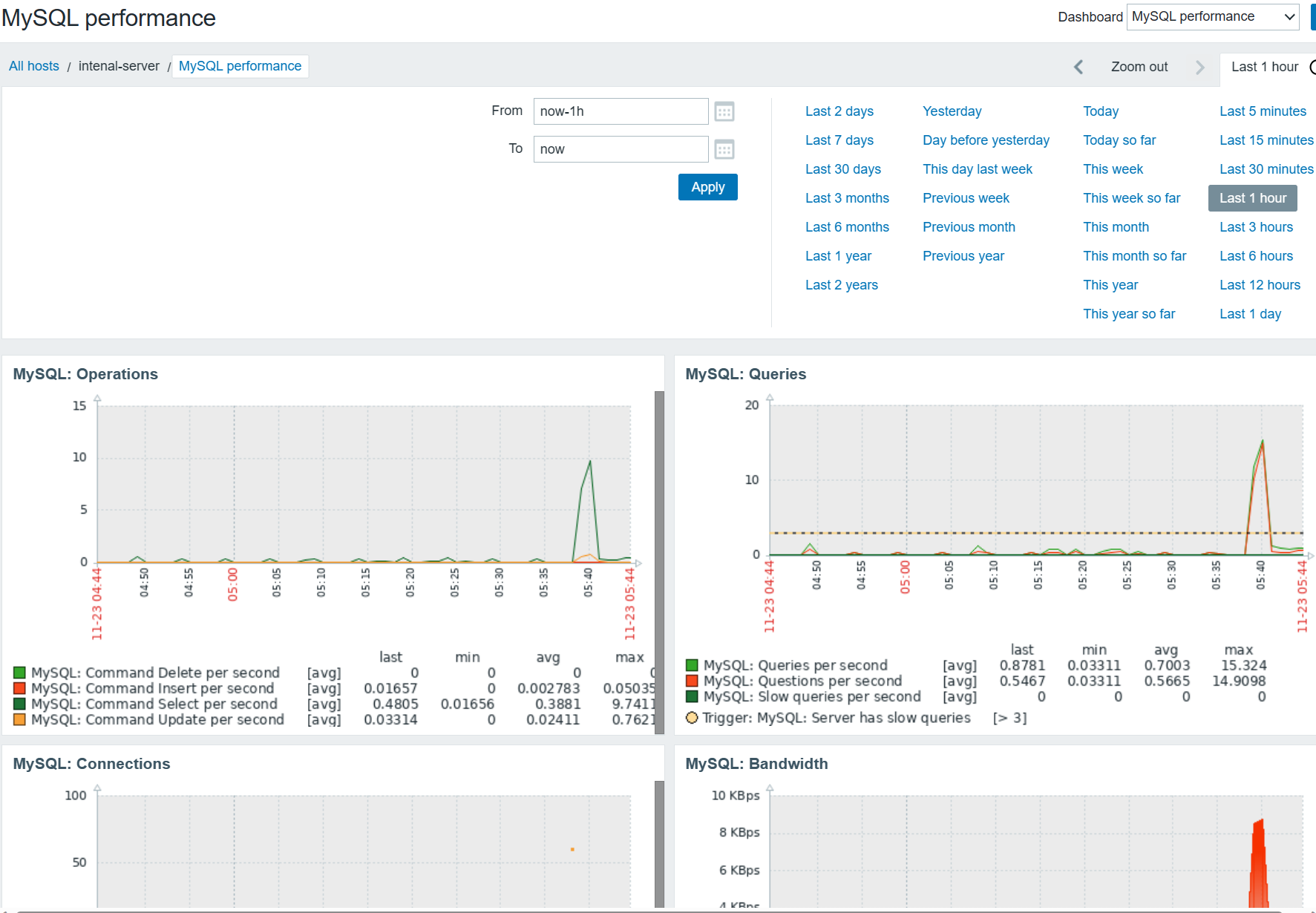Click the highlighted Last 1 hour preset

1253,198
